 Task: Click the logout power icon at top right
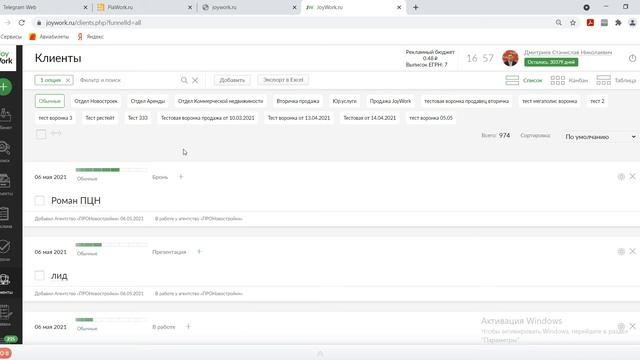(632, 58)
